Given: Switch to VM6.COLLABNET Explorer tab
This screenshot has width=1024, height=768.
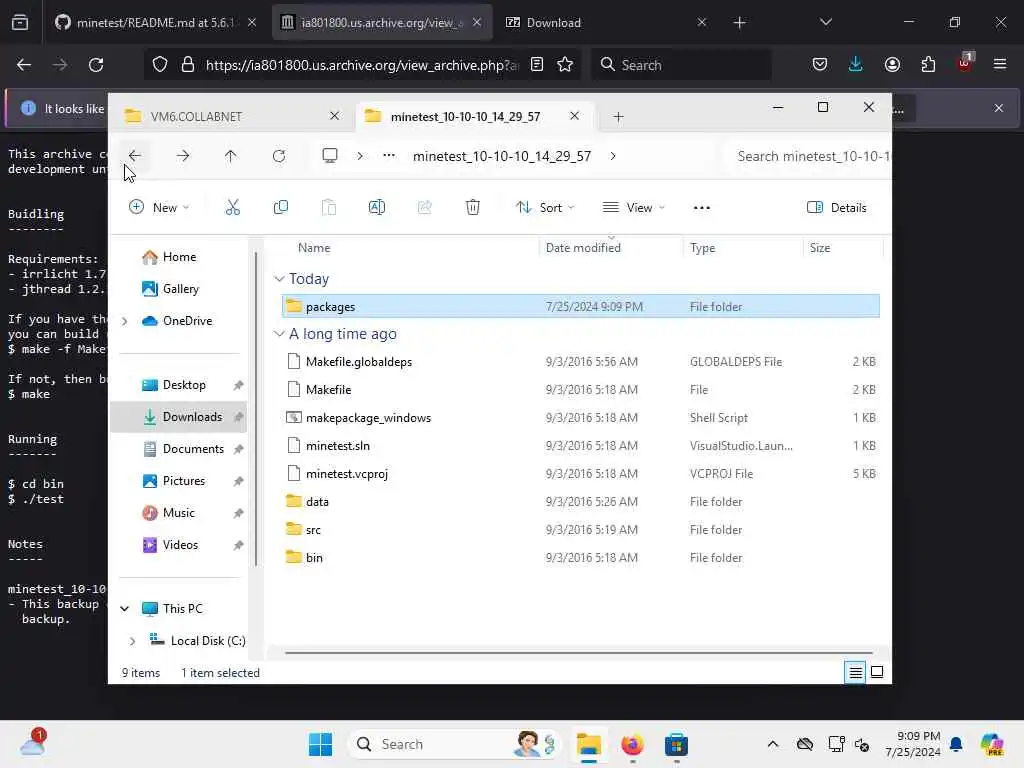Looking at the screenshot, I should [x=232, y=116].
